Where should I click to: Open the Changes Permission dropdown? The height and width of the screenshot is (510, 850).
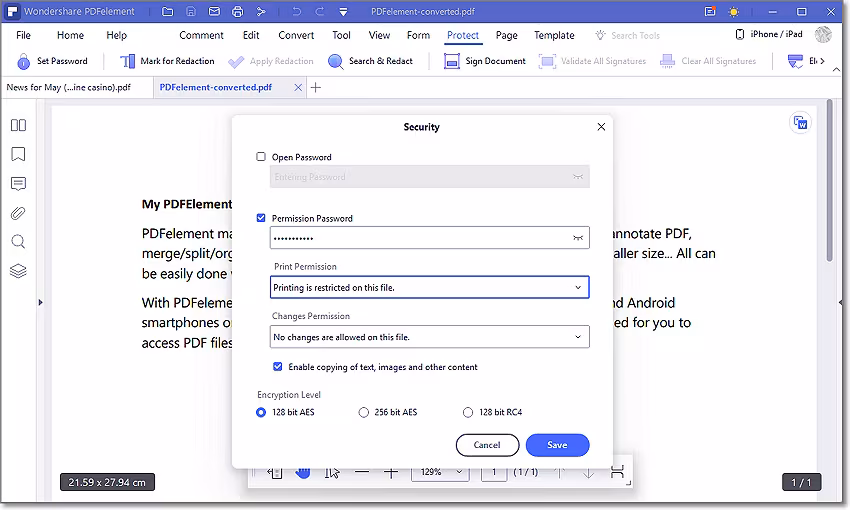pyautogui.click(x=429, y=337)
